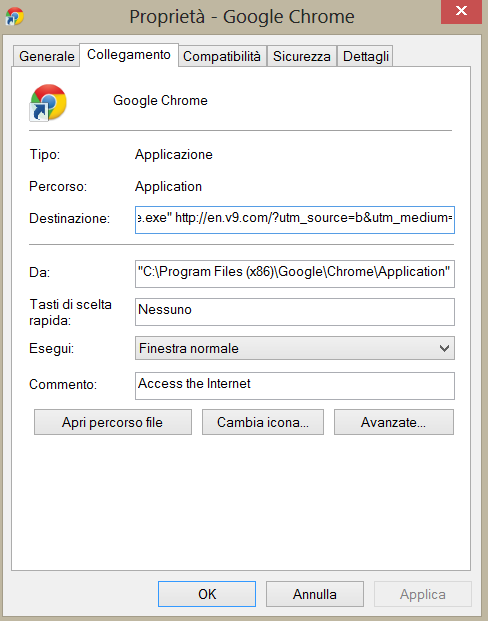Click the Esegui dropdown arrow chevron
Image resolution: width=488 pixels, height=621 pixels.
pyautogui.click(x=444, y=349)
